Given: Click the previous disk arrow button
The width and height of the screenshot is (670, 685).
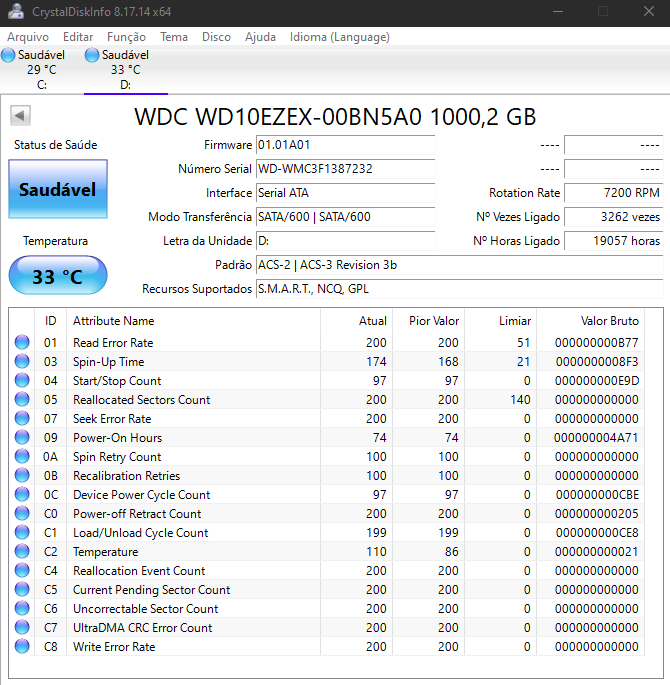Looking at the screenshot, I should click(20, 116).
